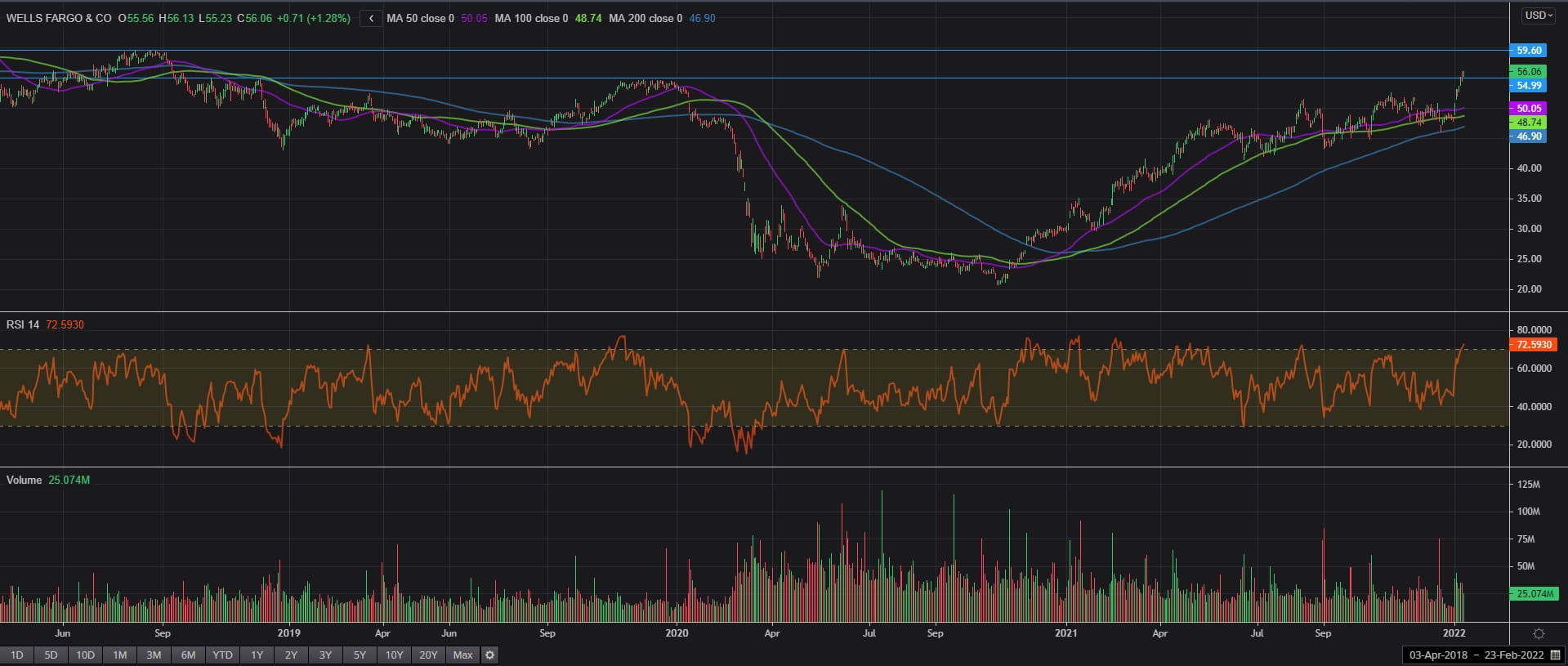Click the blue 59.60 price line marker

(1528, 50)
